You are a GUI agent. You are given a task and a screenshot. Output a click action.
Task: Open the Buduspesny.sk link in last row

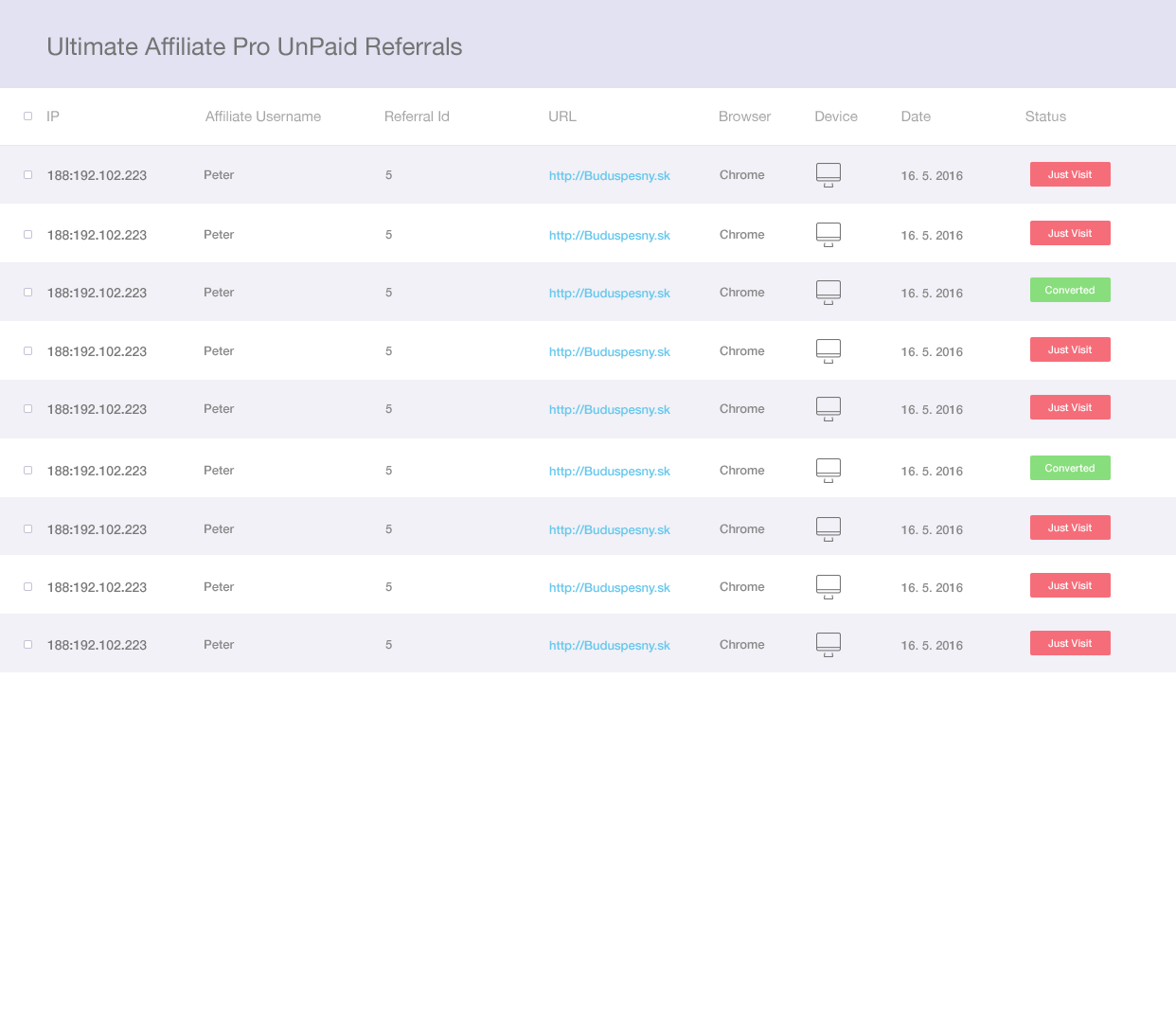pos(610,645)
